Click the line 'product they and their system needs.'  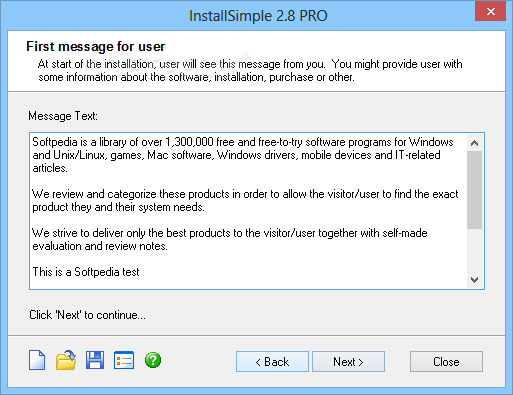pos(118,207)
